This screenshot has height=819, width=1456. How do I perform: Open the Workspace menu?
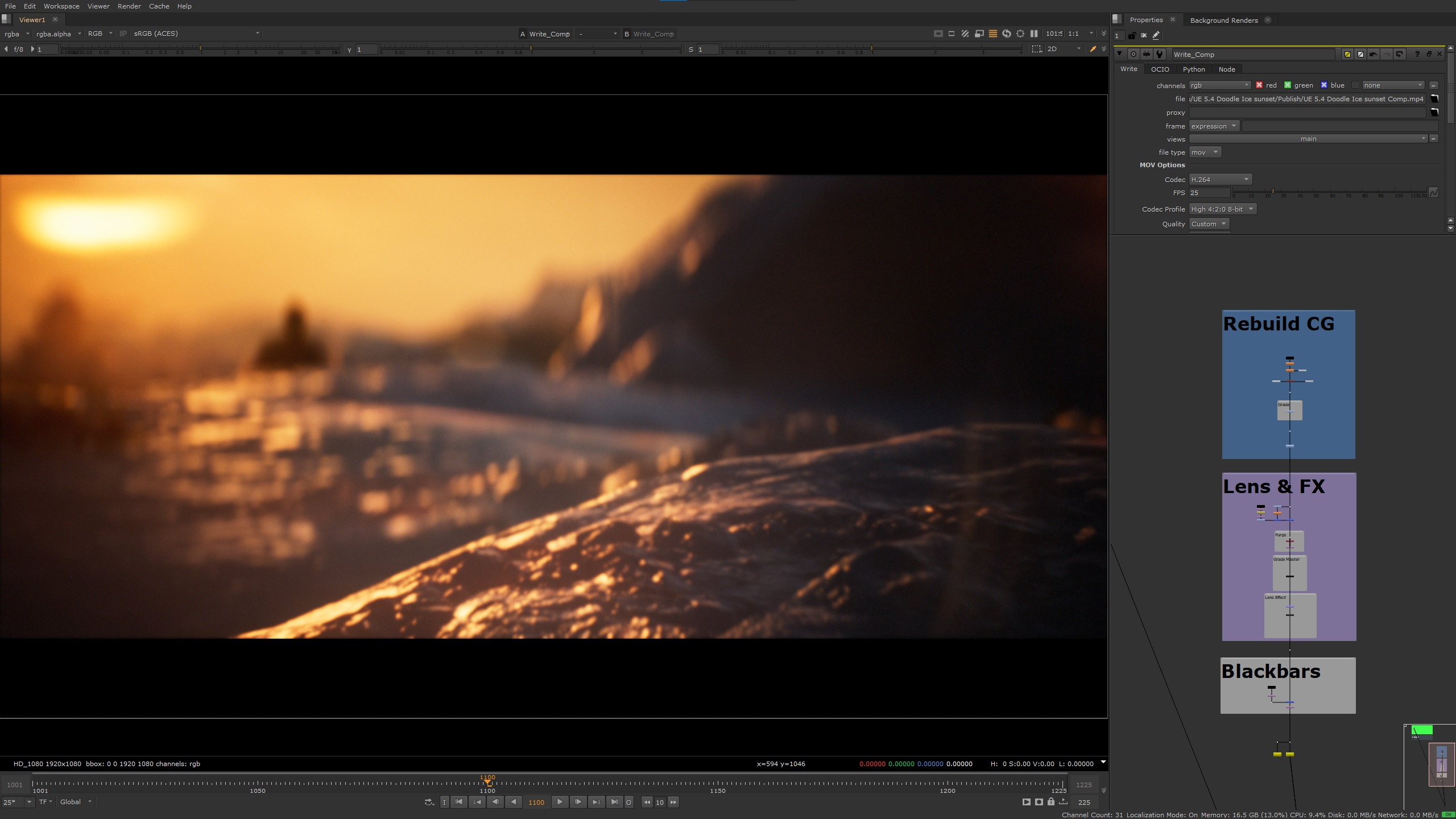[61, 6]
